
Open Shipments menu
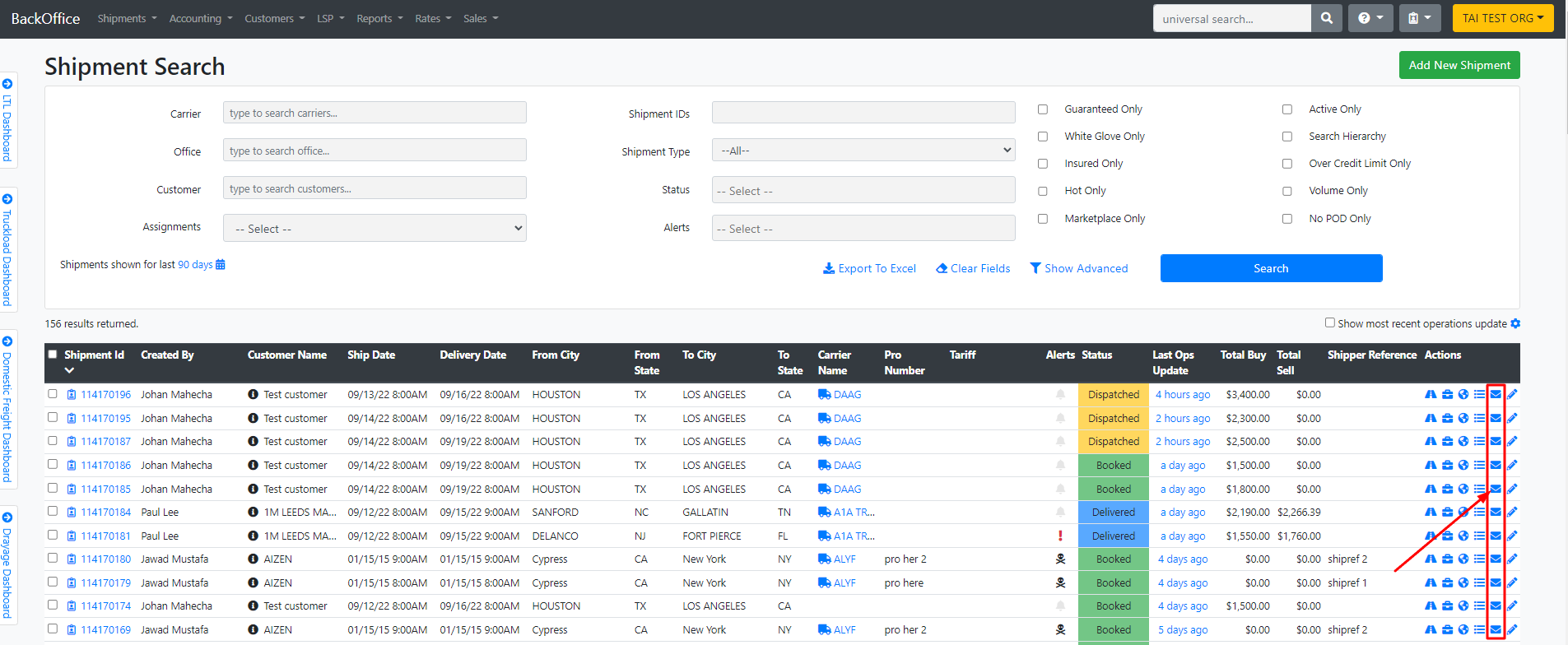click(126, 18)
